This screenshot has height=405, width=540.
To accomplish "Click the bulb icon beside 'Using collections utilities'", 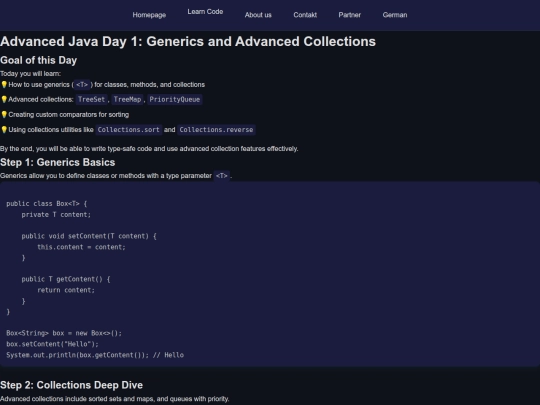I will 4,129.
